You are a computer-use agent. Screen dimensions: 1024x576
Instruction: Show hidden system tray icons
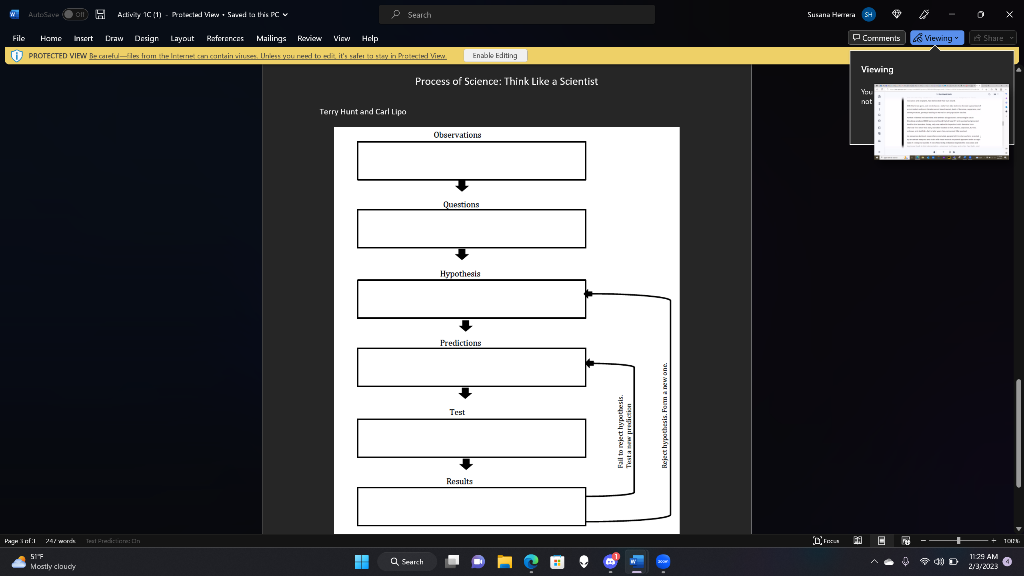874,562
